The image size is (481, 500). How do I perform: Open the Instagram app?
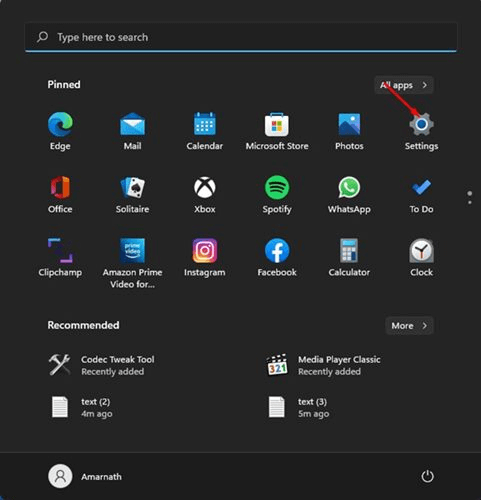coord(205,258)
